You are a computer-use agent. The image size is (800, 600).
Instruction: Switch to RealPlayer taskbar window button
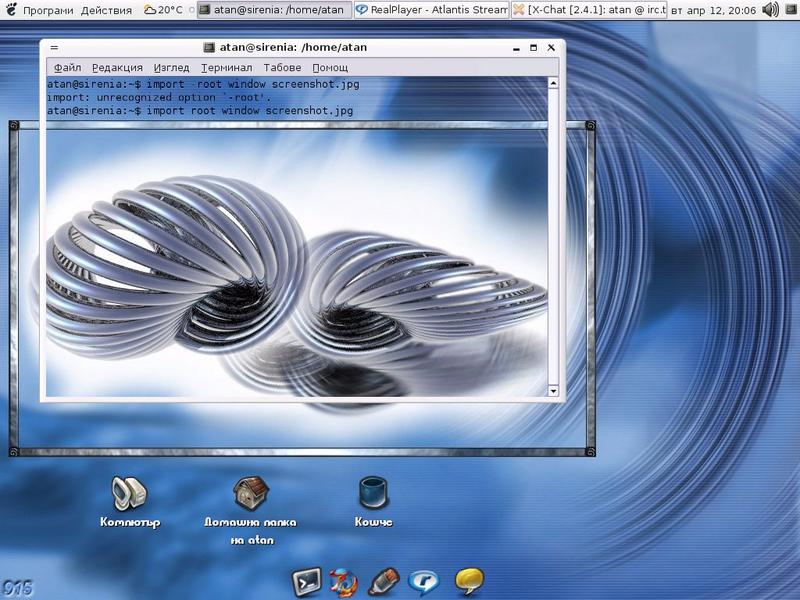click(x=431, y=10)
